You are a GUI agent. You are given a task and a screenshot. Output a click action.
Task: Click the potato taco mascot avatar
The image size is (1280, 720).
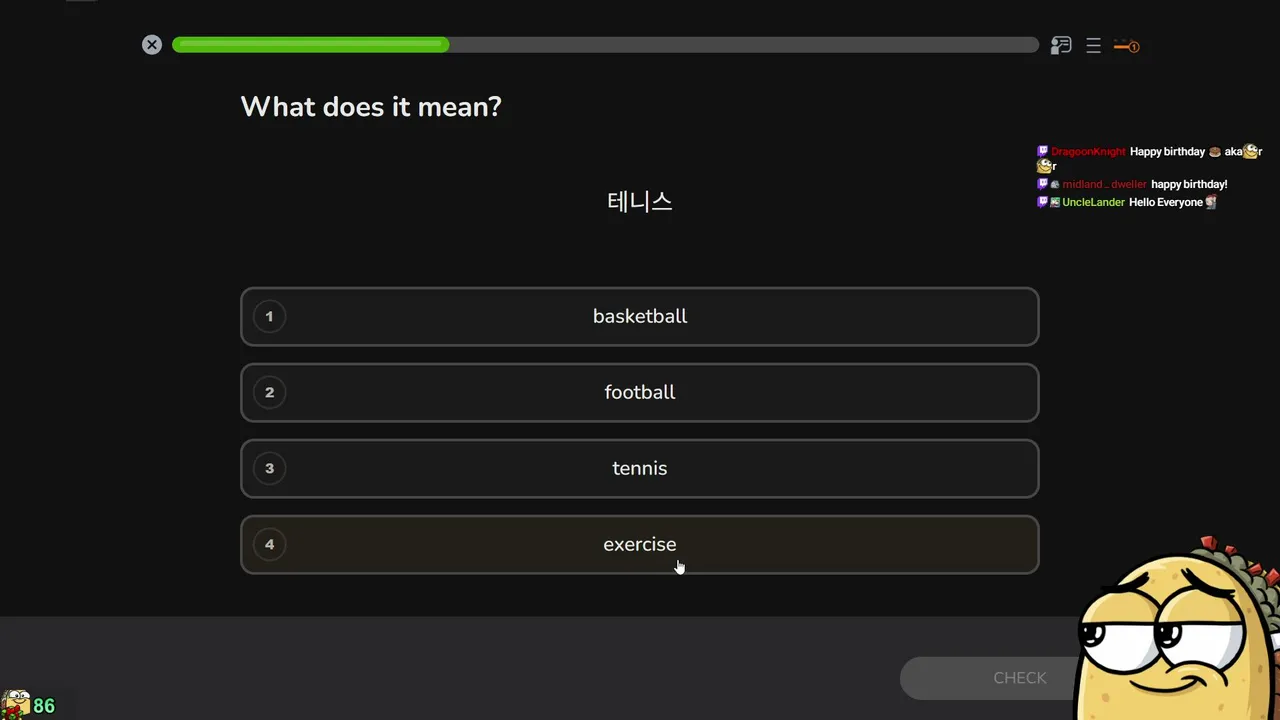pyautogui.click(x=1178, y=630)
